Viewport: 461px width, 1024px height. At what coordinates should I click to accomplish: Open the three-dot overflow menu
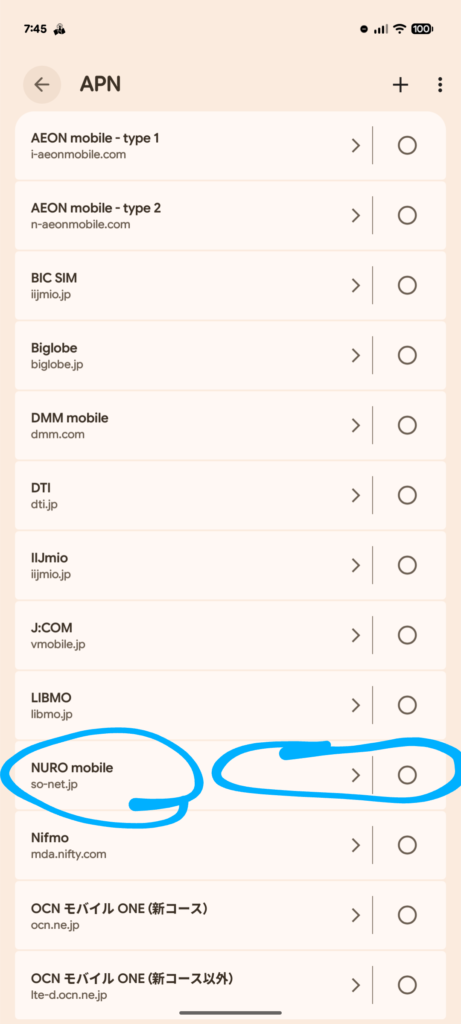coord(441,85)
